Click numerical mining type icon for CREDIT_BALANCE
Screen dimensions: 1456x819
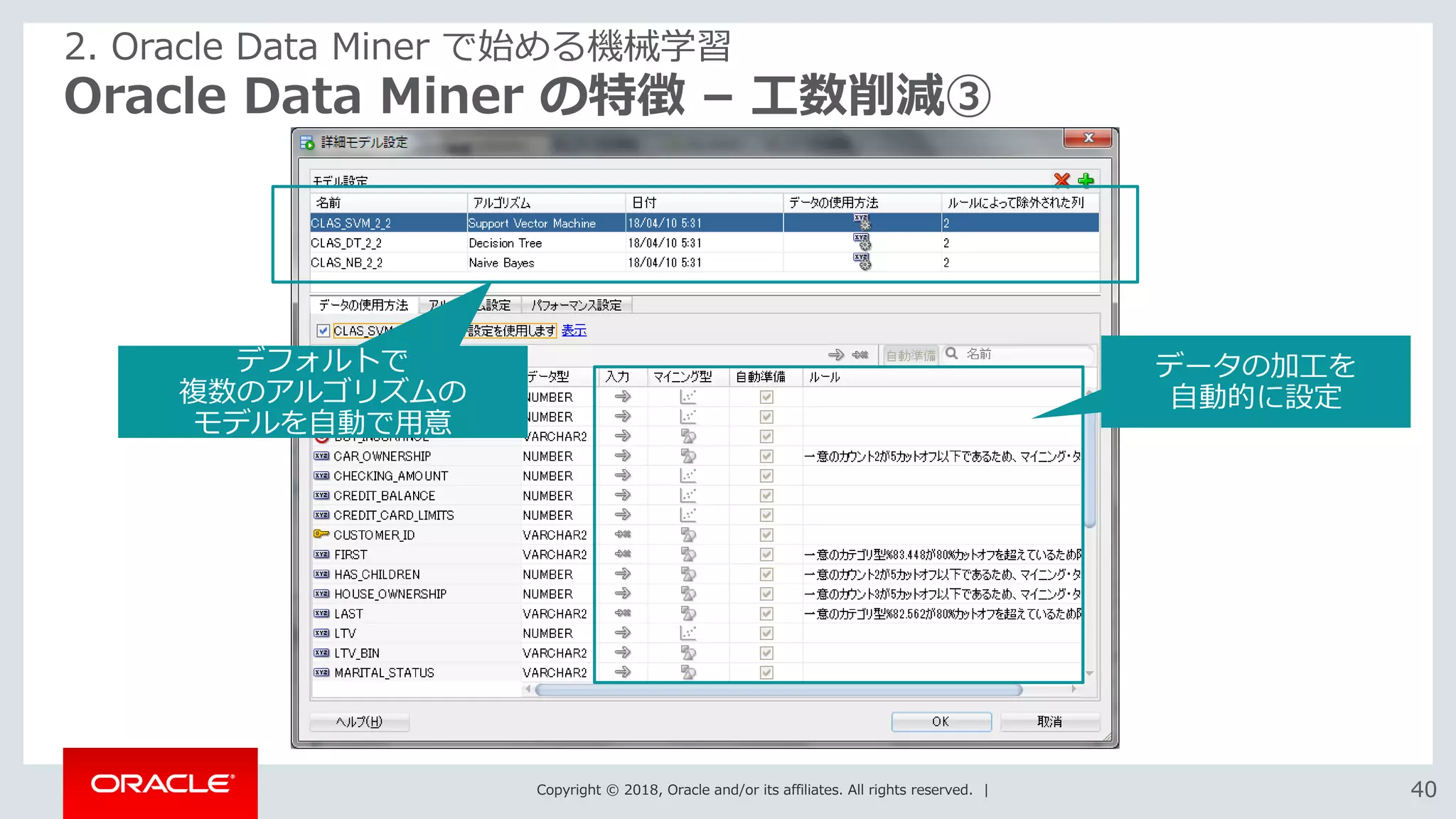pyautogui.click(x=688, y=496)
